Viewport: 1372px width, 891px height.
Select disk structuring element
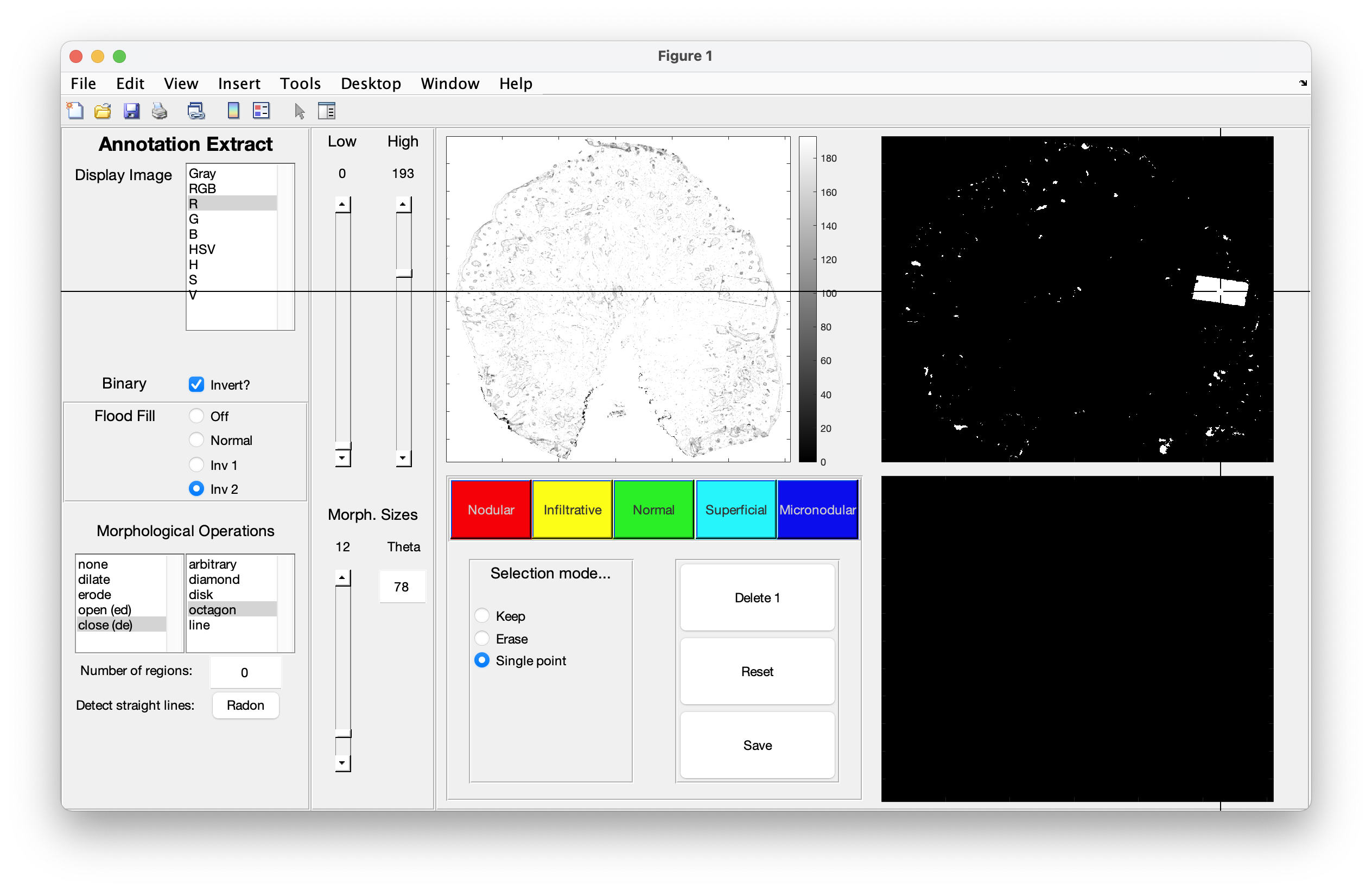click(x=232, y=594)
